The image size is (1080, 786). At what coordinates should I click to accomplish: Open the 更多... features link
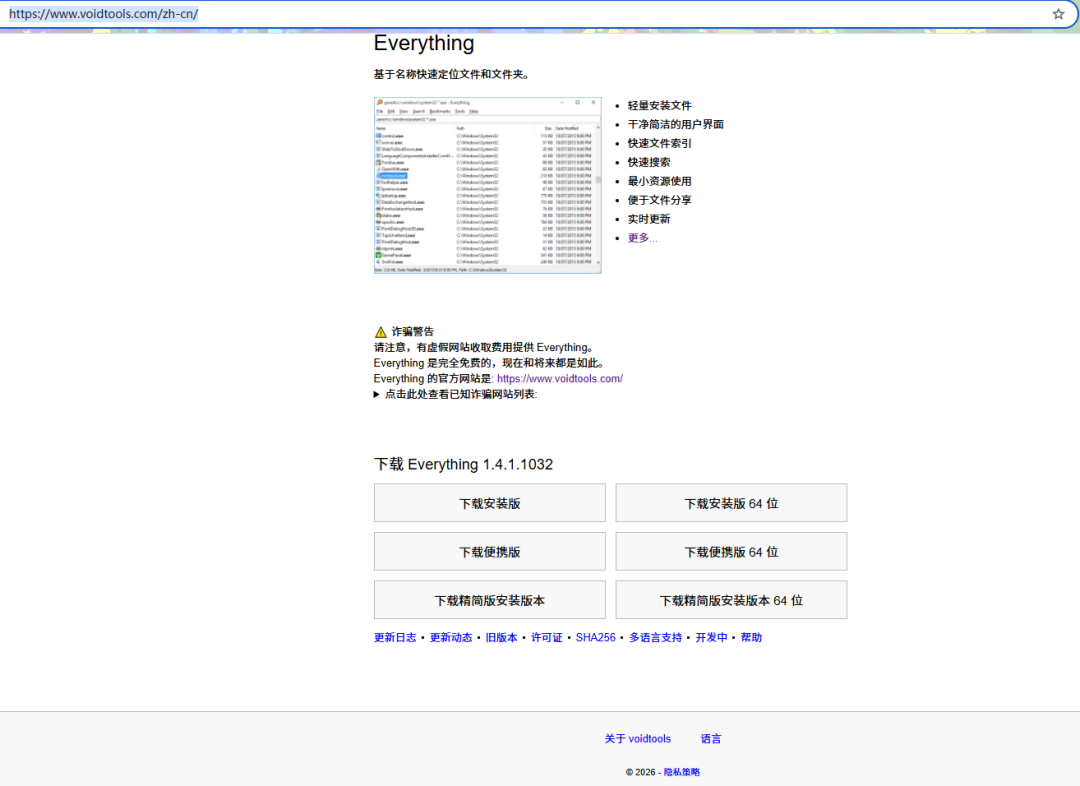click(642, 238)
